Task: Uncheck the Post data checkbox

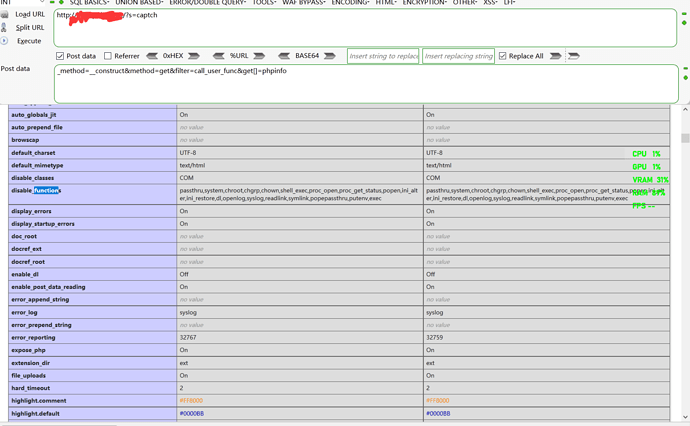Action: (60, 56)
